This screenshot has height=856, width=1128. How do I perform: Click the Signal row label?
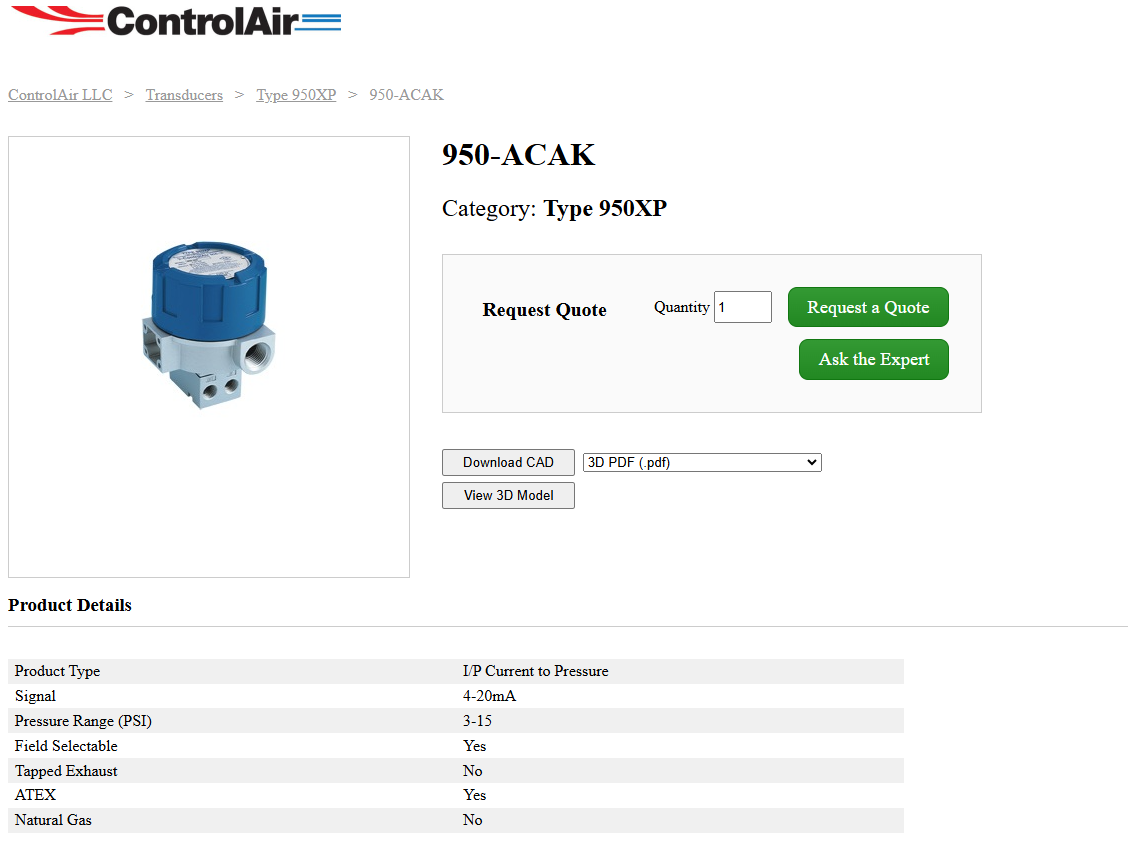(35, 696)
